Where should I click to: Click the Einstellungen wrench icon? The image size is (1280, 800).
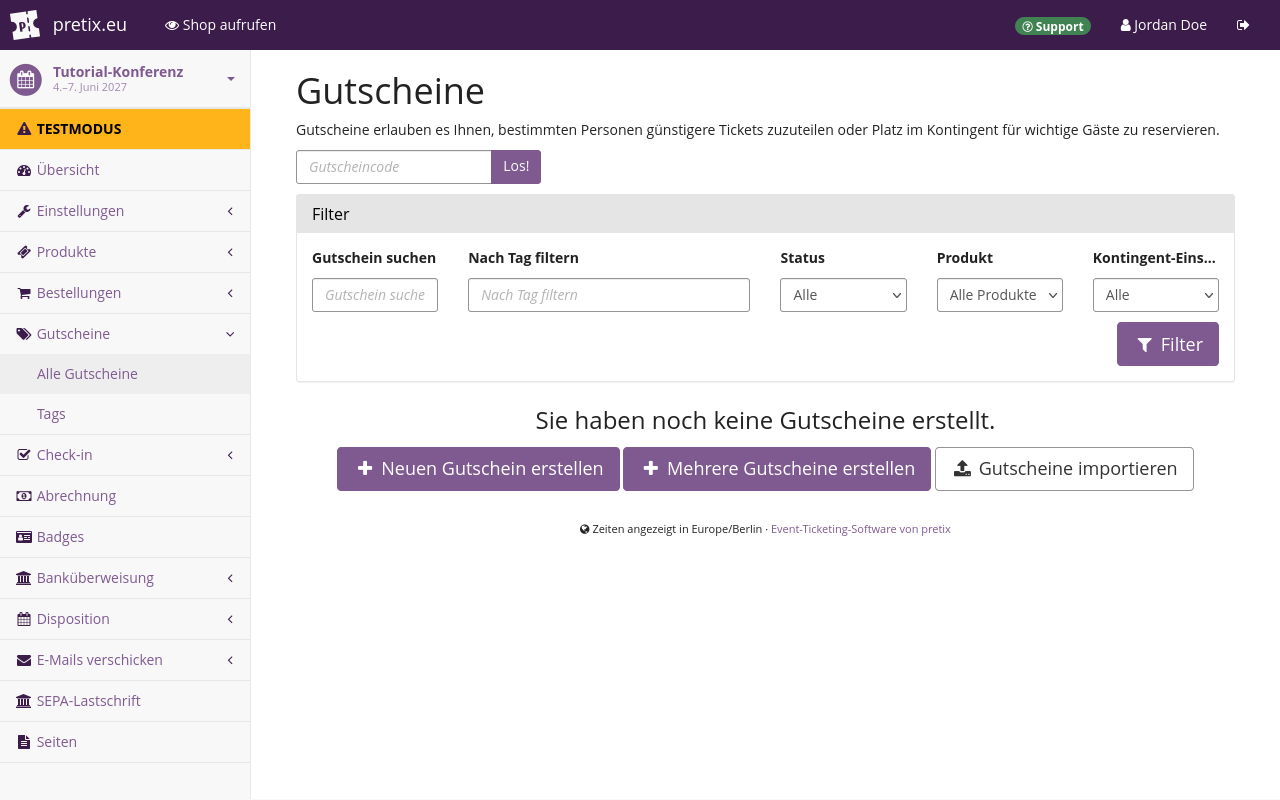pyautogui.click(x=24, y=211)
